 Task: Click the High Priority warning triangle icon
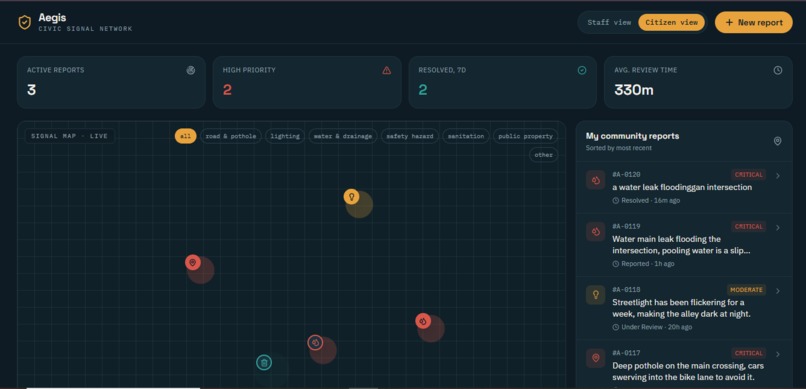tap(387, 70)
